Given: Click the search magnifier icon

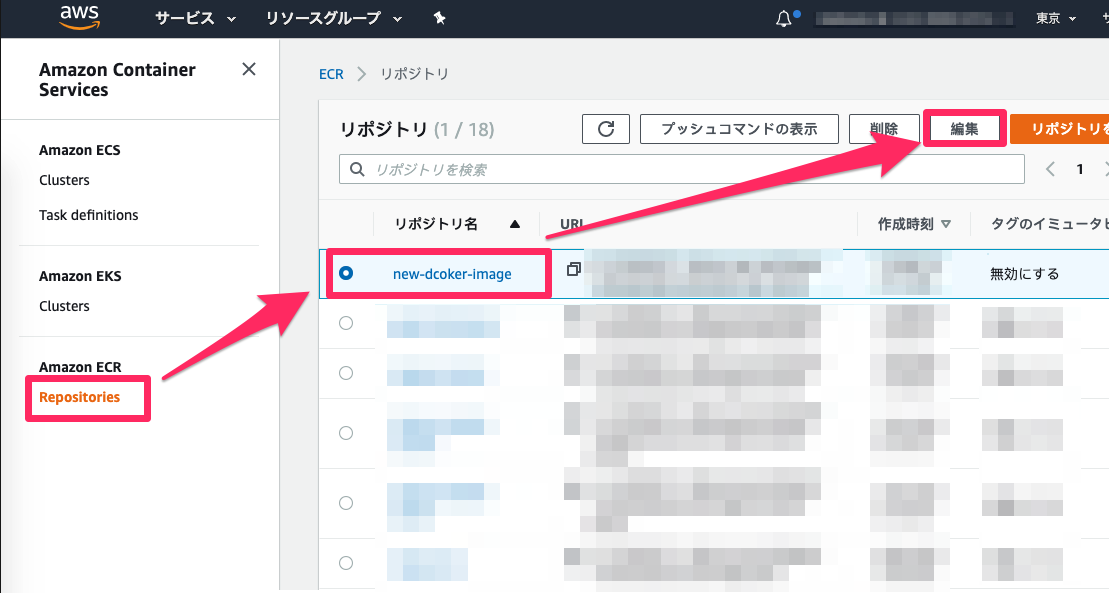Looking at the screenshot, I should tap(357, 170).
